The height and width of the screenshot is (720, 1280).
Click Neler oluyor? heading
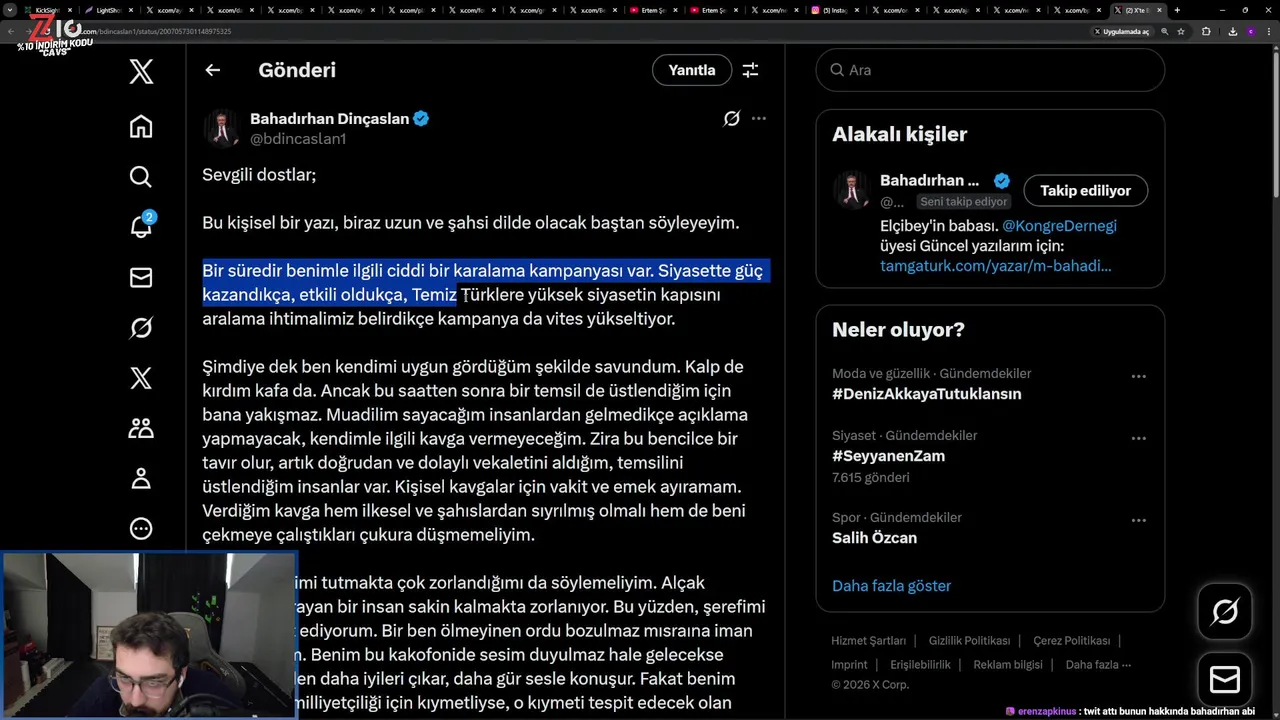(898, 330)
